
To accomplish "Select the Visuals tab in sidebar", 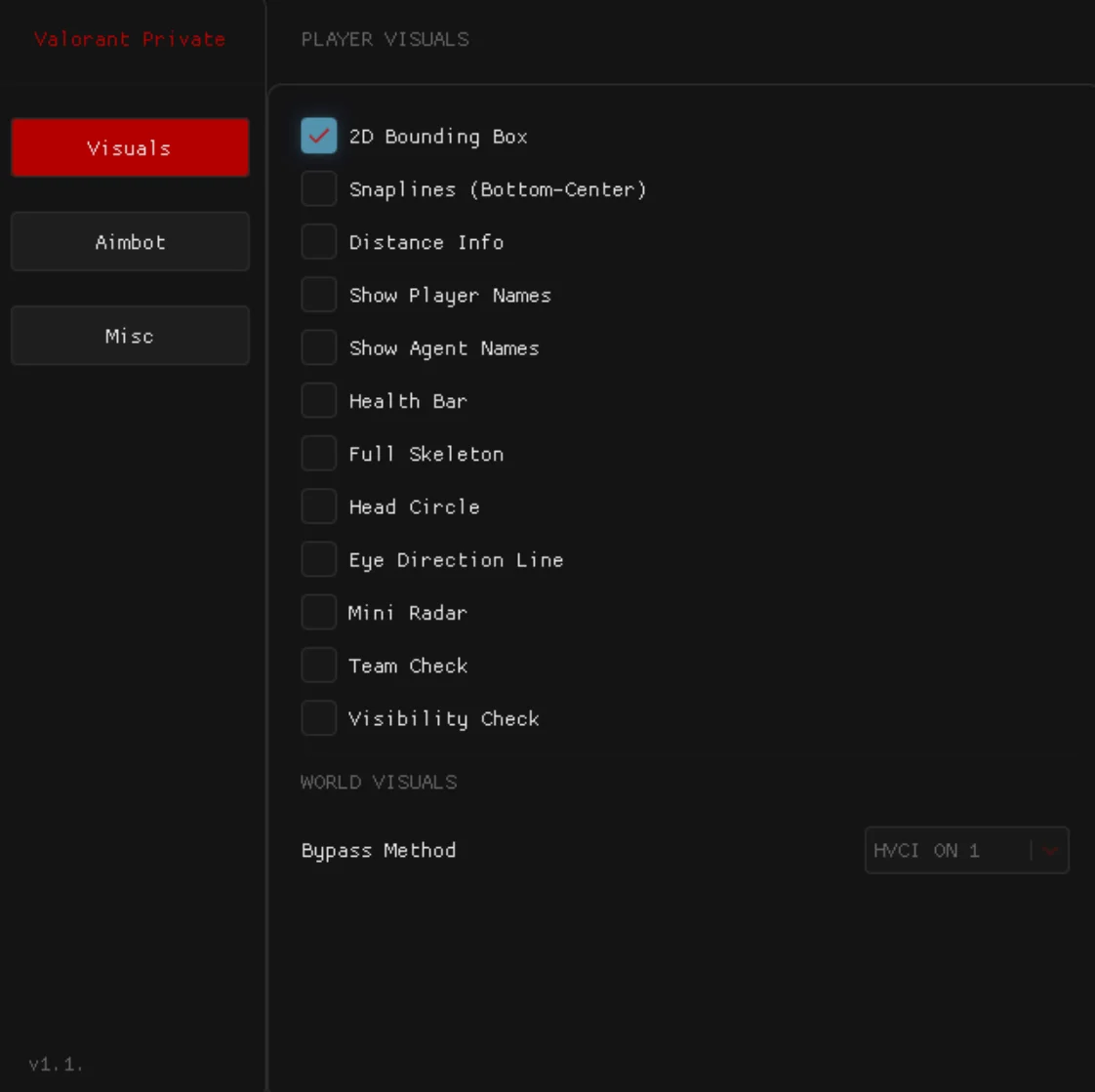I will [x=130, y=148].
